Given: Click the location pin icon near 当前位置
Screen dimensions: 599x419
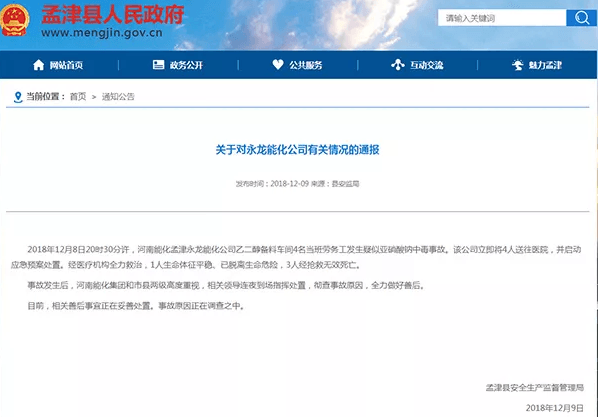Looking at the screenshot, I should pos(18,97).
